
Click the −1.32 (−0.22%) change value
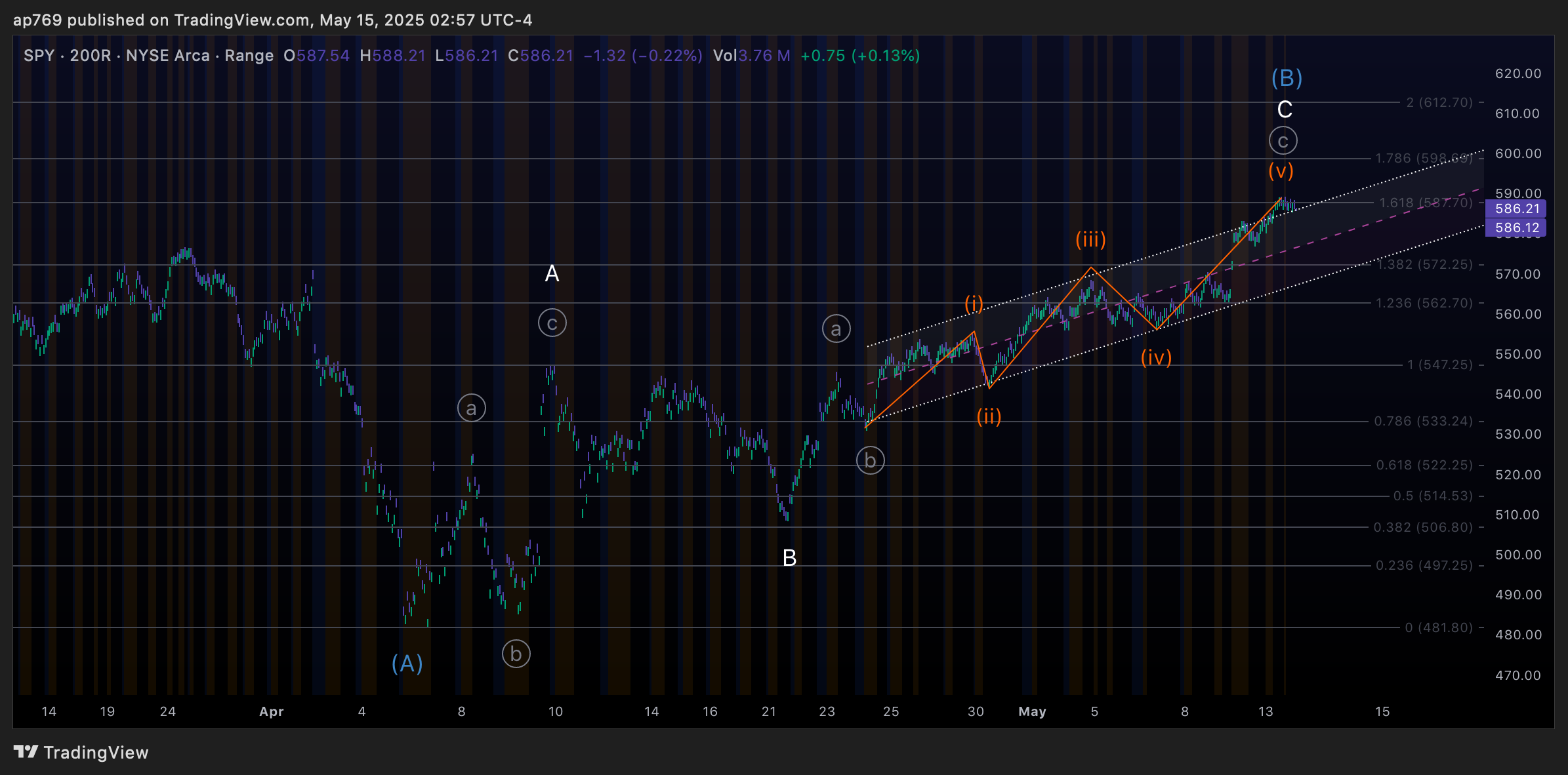click(x=643, y=56)
